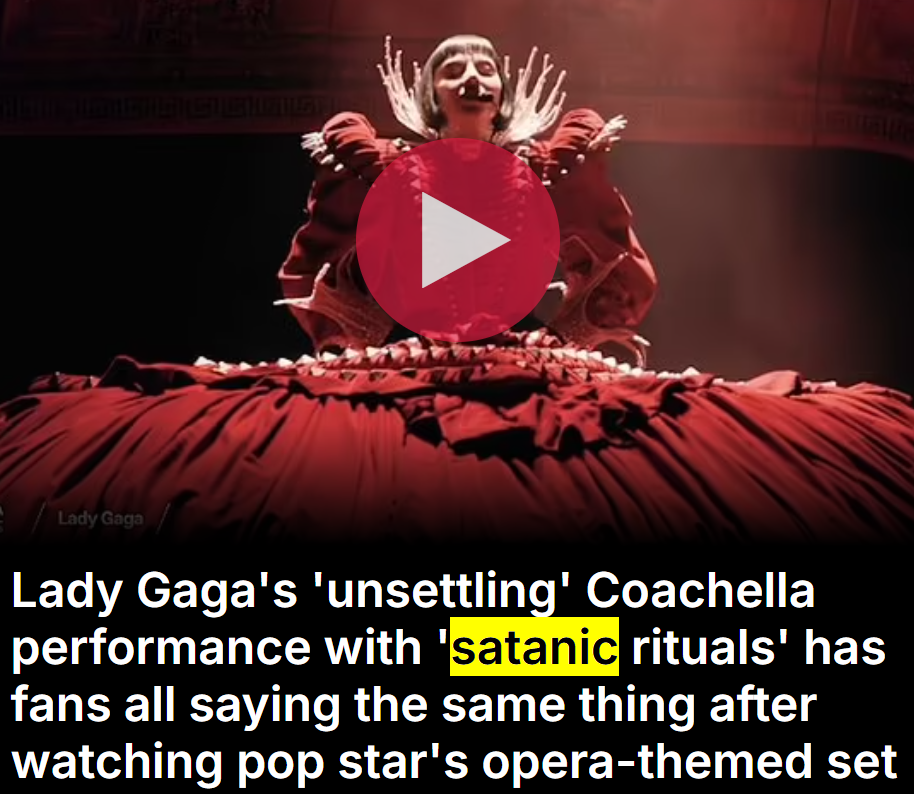This screenshot has width=914, height=794.
Task: Click the word 'performance' in the headline
Action: (161, 648)
